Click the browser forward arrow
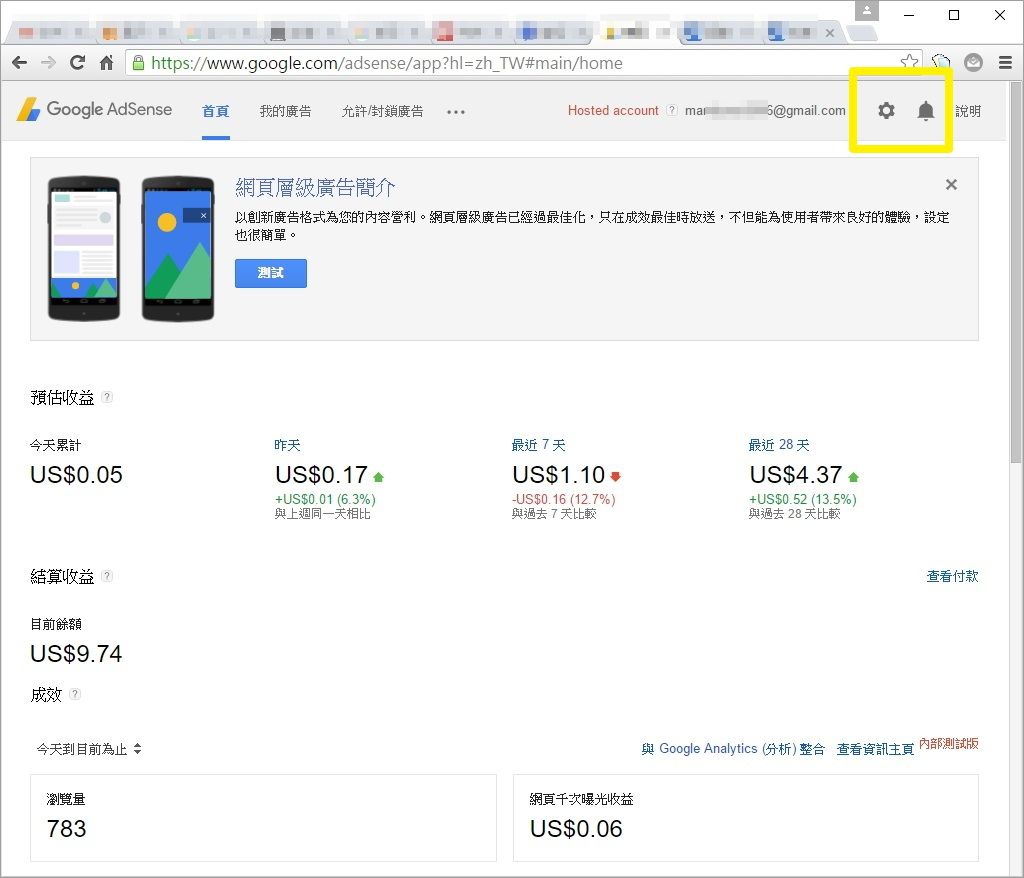Image resolution: width=1024 pixels, height=878 pixels. (x=48, y=63)
